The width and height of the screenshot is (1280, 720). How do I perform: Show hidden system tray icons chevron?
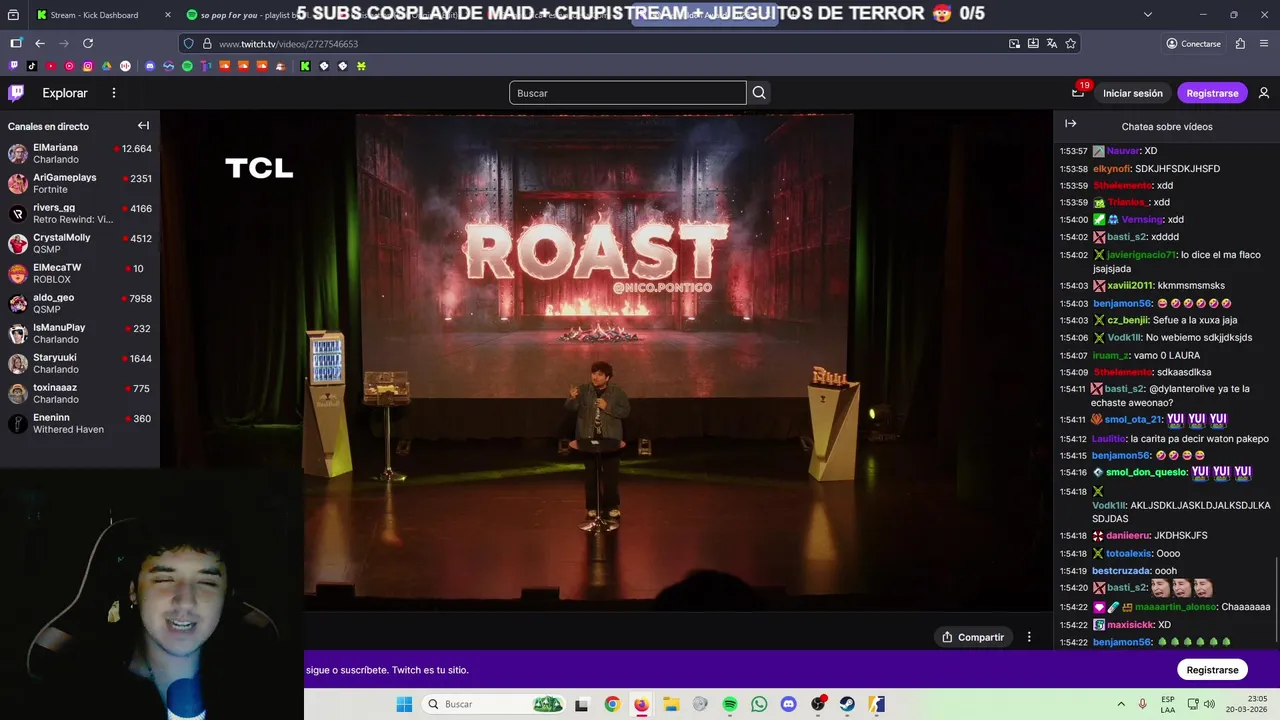(x=1121, y=704)
